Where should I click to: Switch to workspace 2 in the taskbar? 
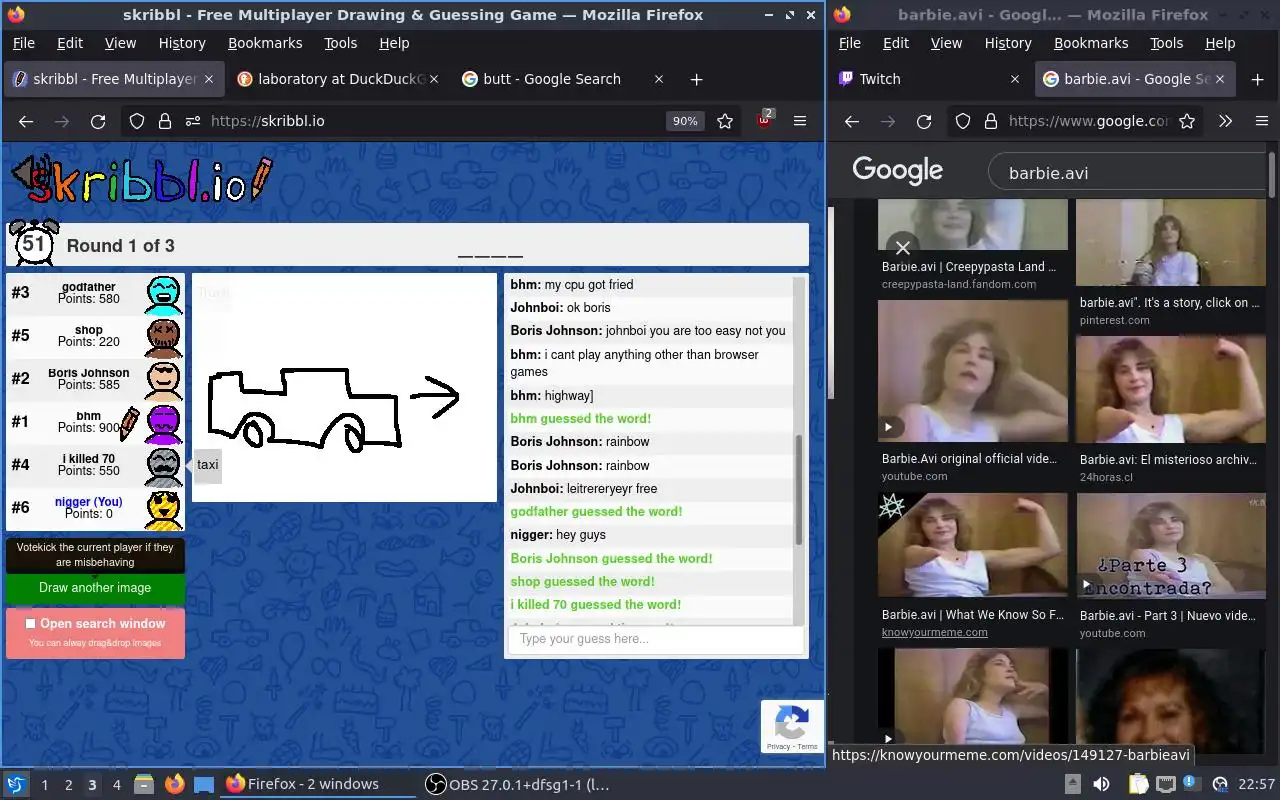[68, 785]
